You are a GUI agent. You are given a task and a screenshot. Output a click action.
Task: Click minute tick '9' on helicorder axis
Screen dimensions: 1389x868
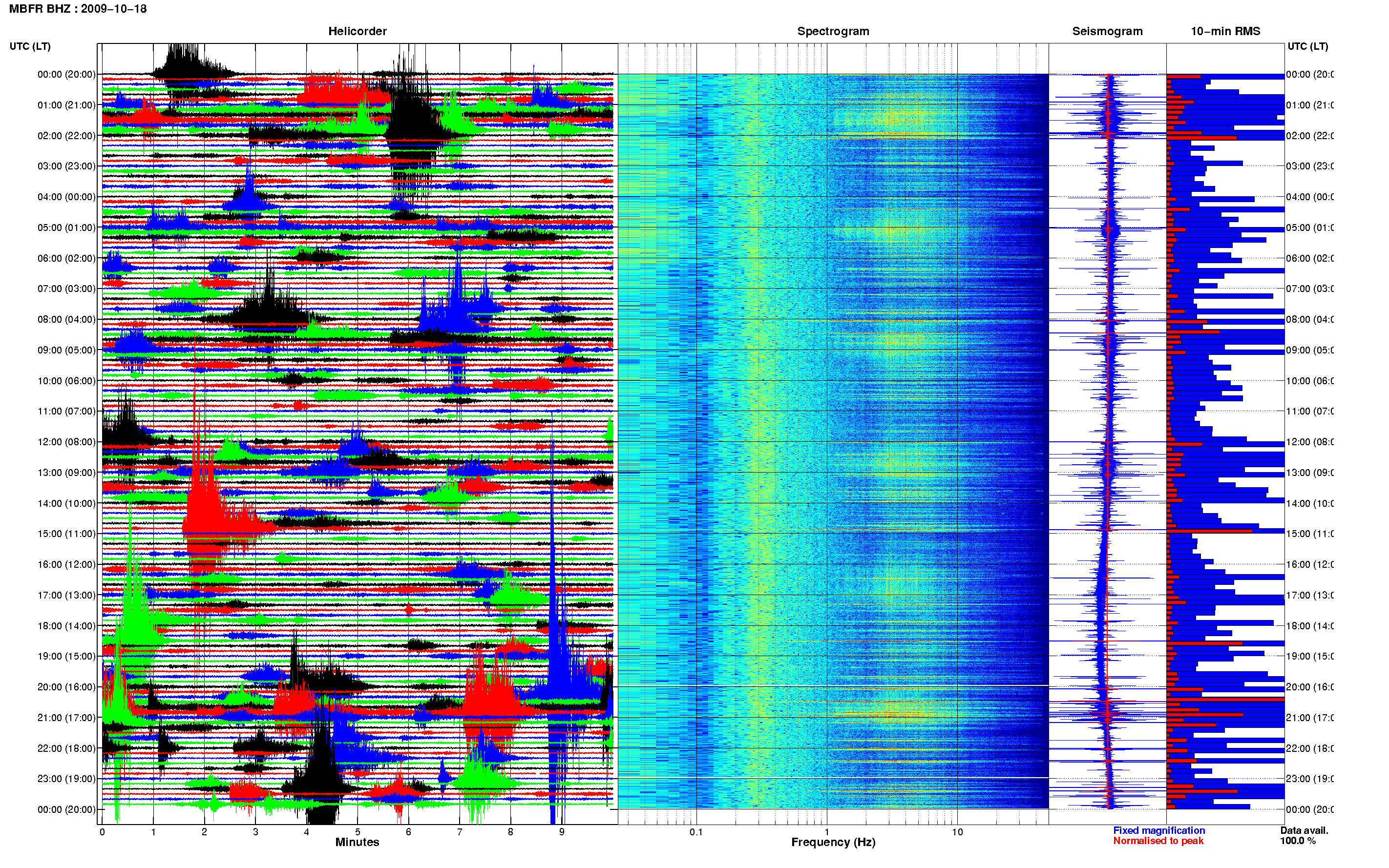562,832
